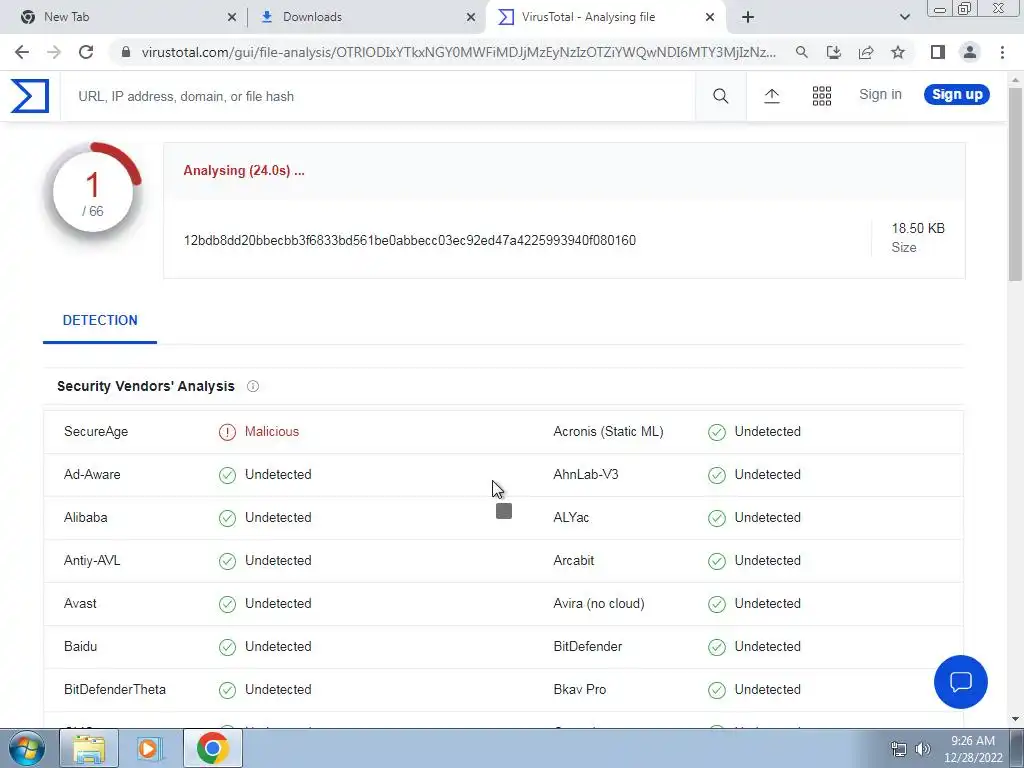Open the media player taskbar icon
This screenshot has height=768, width=1024.
(x=148, y=748)
